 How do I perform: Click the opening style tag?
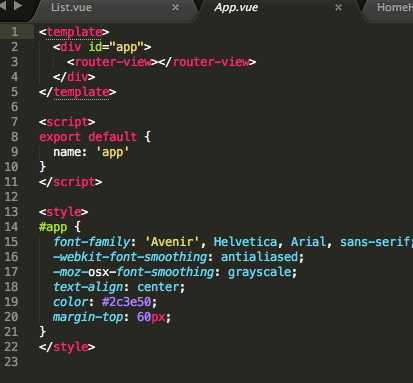(63, 212)
